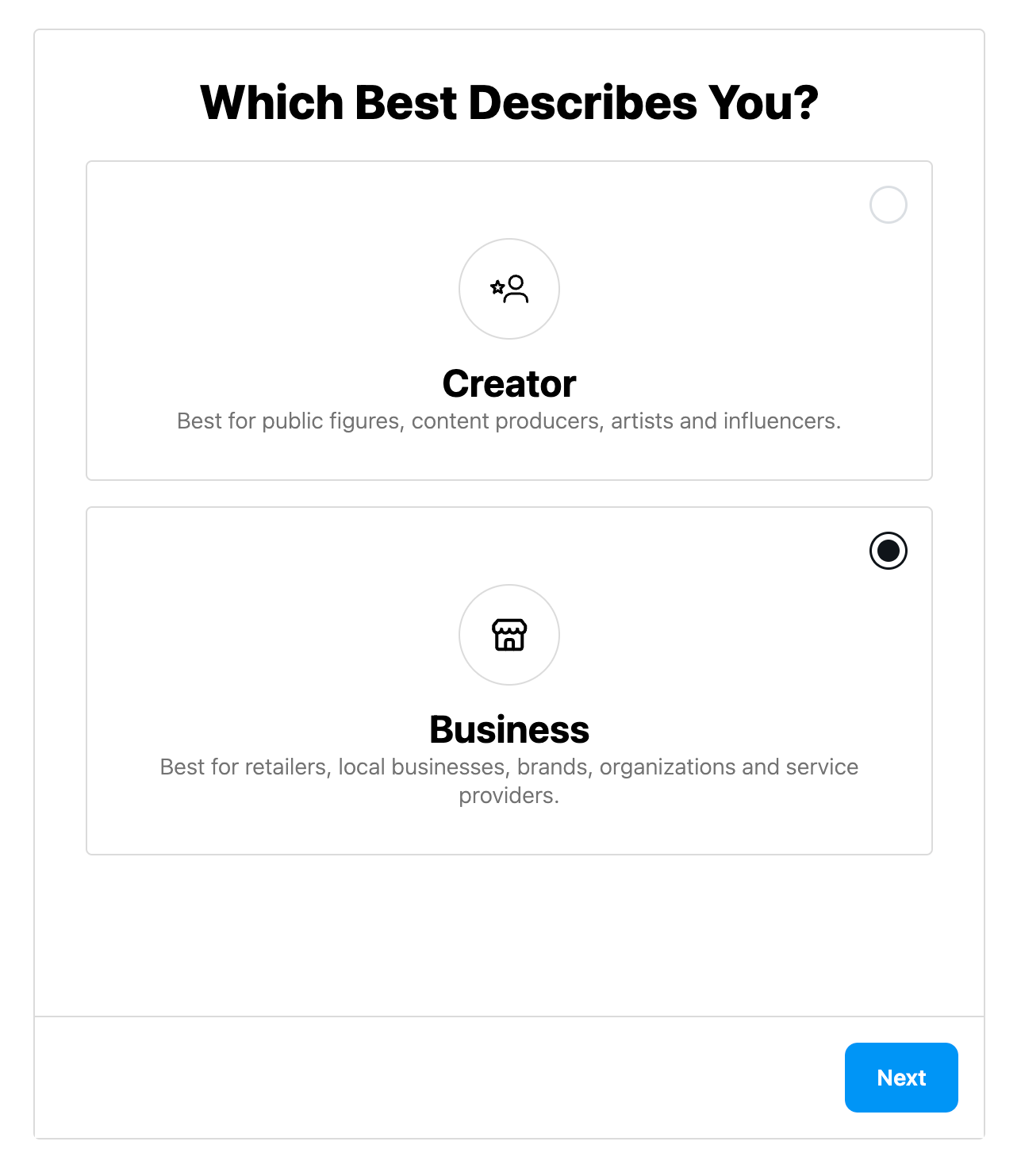Click the filled dot inside Business radio
The image size is (1021, 1176).
click(x=889, y=551)
